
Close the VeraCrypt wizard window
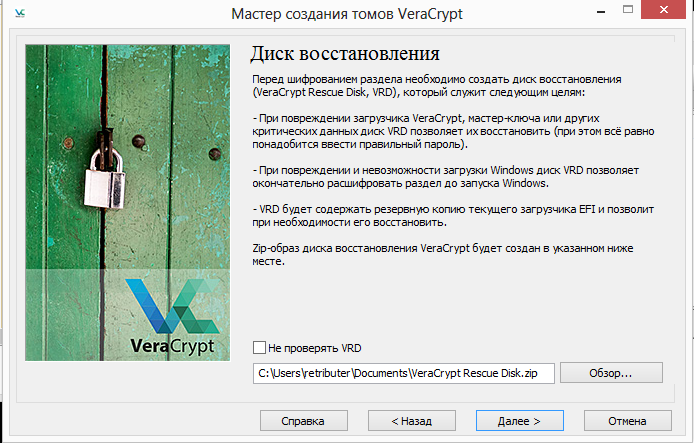pos(667,12)
